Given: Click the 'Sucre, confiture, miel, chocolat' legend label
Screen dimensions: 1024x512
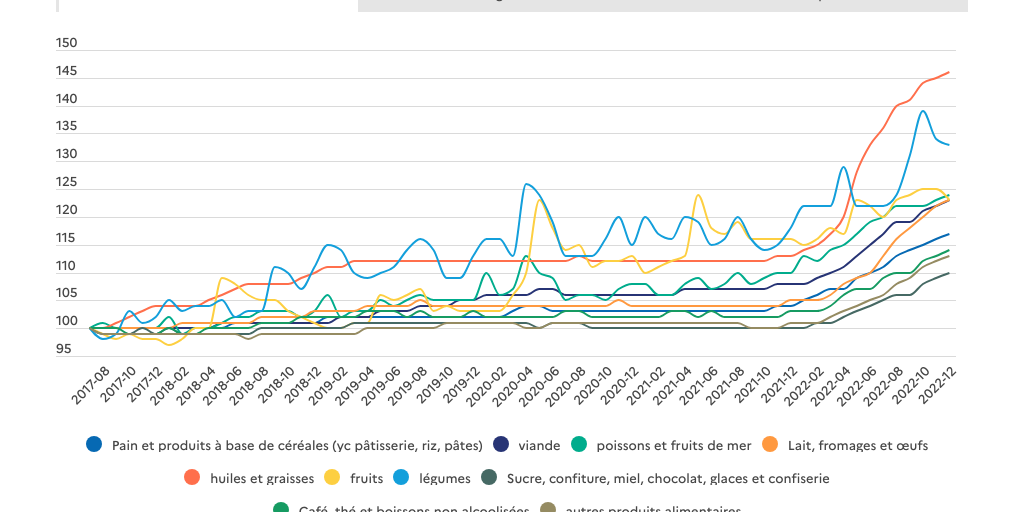Looking at the screenshot, I should pyautogui.click(x=668, y=479).
